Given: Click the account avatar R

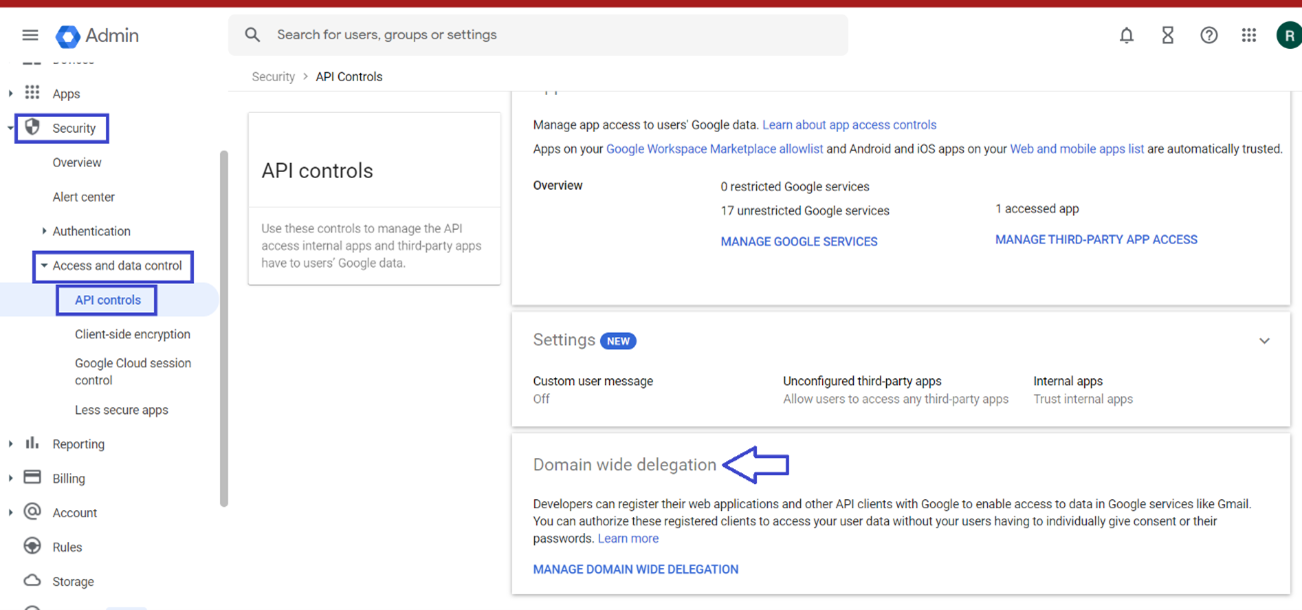Looking at the screenshot, I should [x=1289, y=35].
